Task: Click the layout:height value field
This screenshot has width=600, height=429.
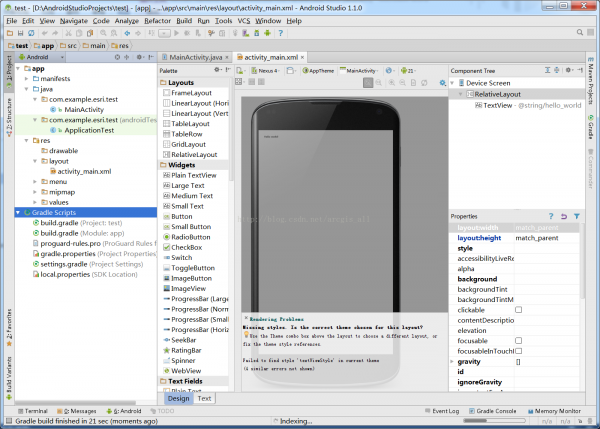Action: (x=547, y=238)
